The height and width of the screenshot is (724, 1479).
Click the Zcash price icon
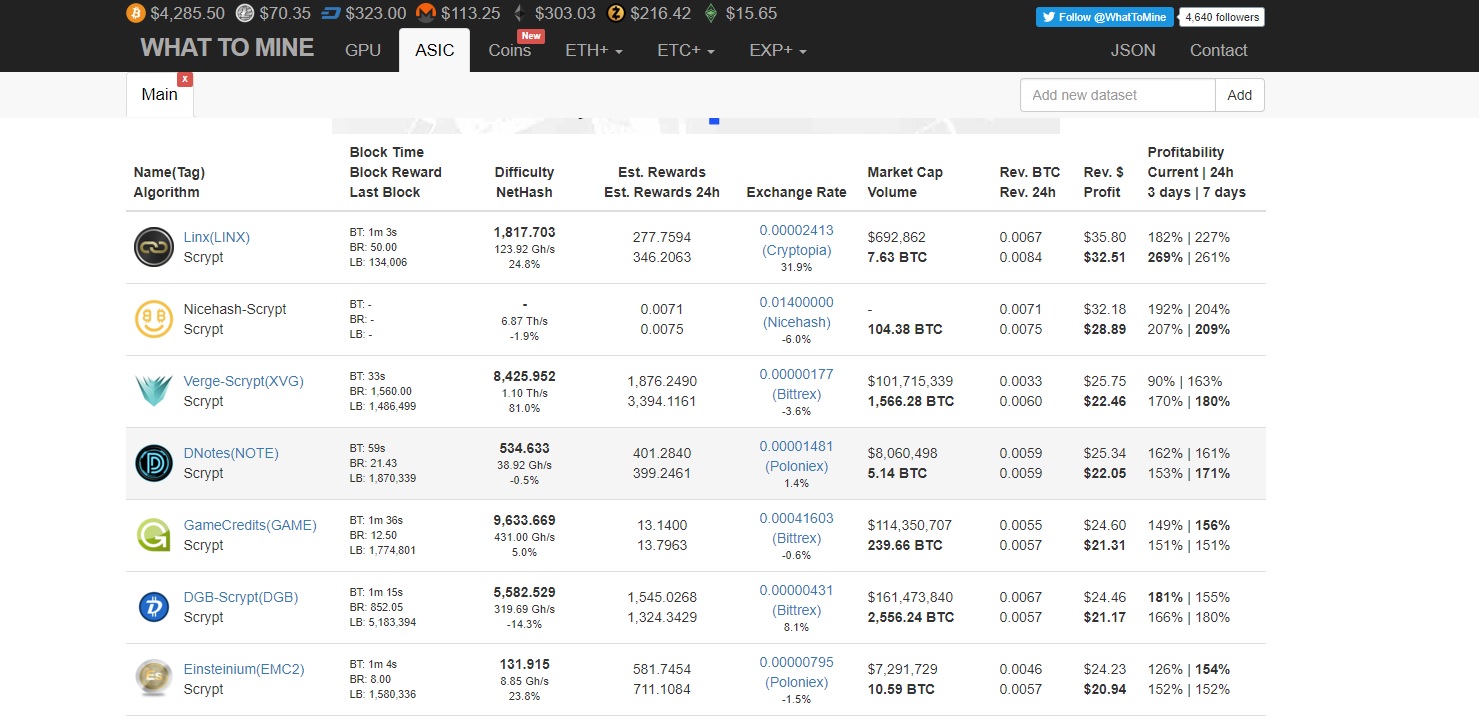point(615,13)
